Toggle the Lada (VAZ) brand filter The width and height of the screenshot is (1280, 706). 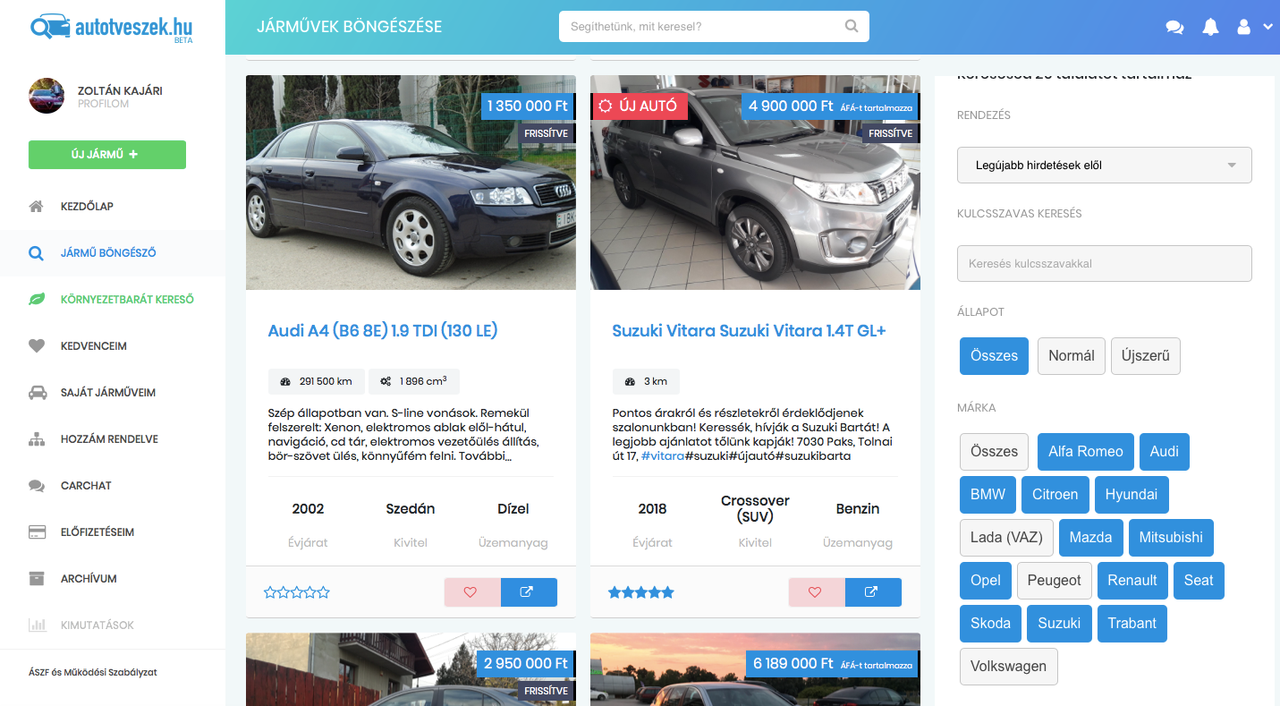(x=1006, y=537)
